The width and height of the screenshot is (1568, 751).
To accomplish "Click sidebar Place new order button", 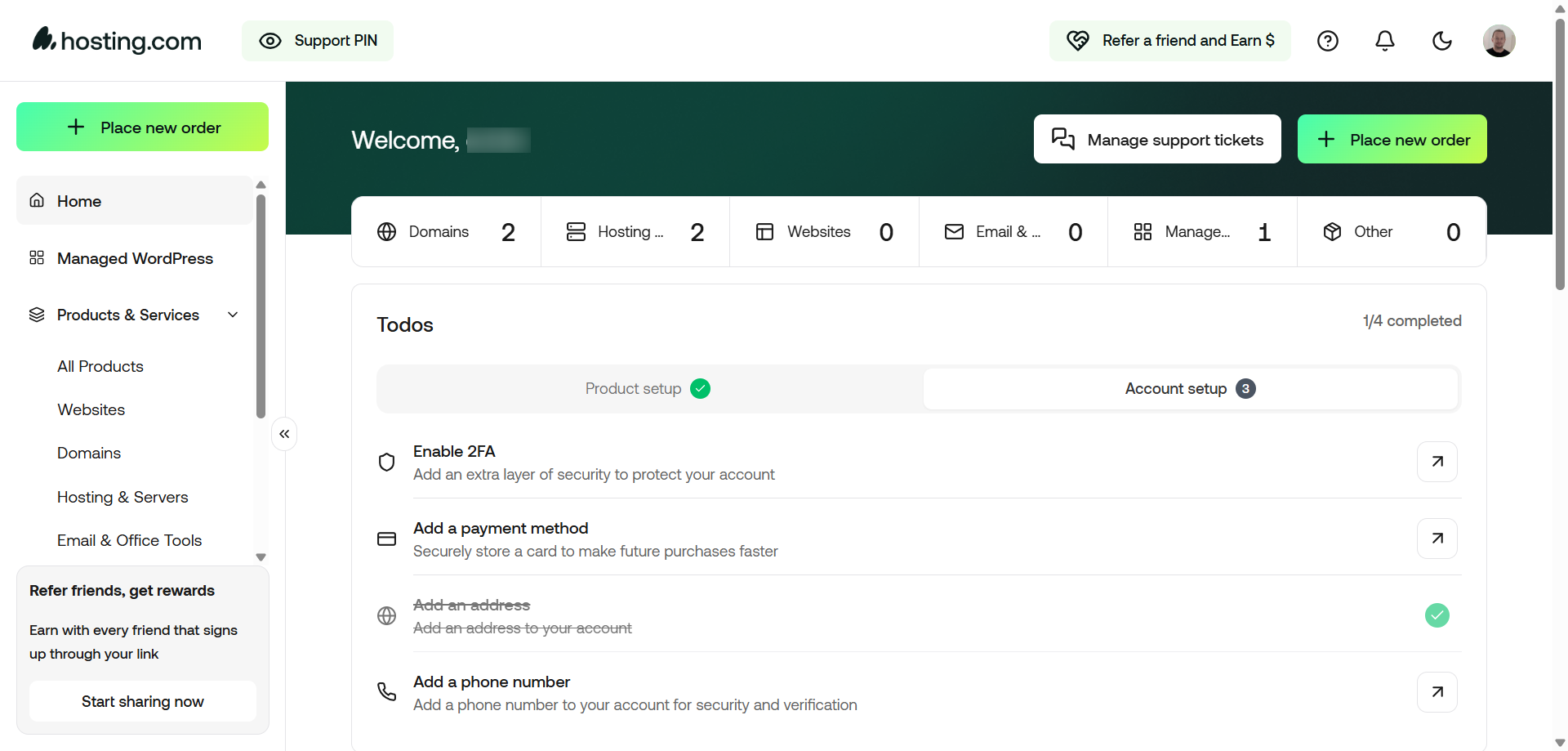I will point(142,127).
